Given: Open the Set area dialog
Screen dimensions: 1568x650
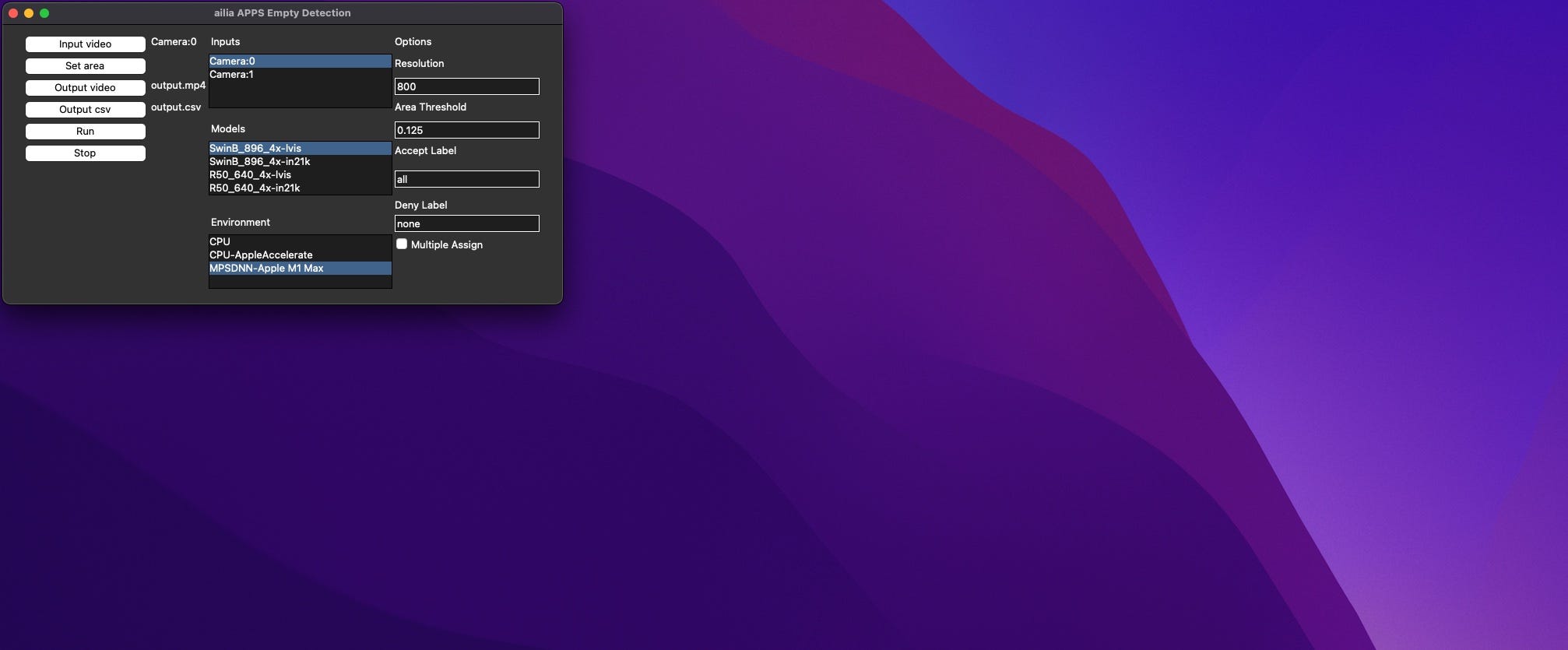Looking at the screenshot, I should [x=85, y=66].
